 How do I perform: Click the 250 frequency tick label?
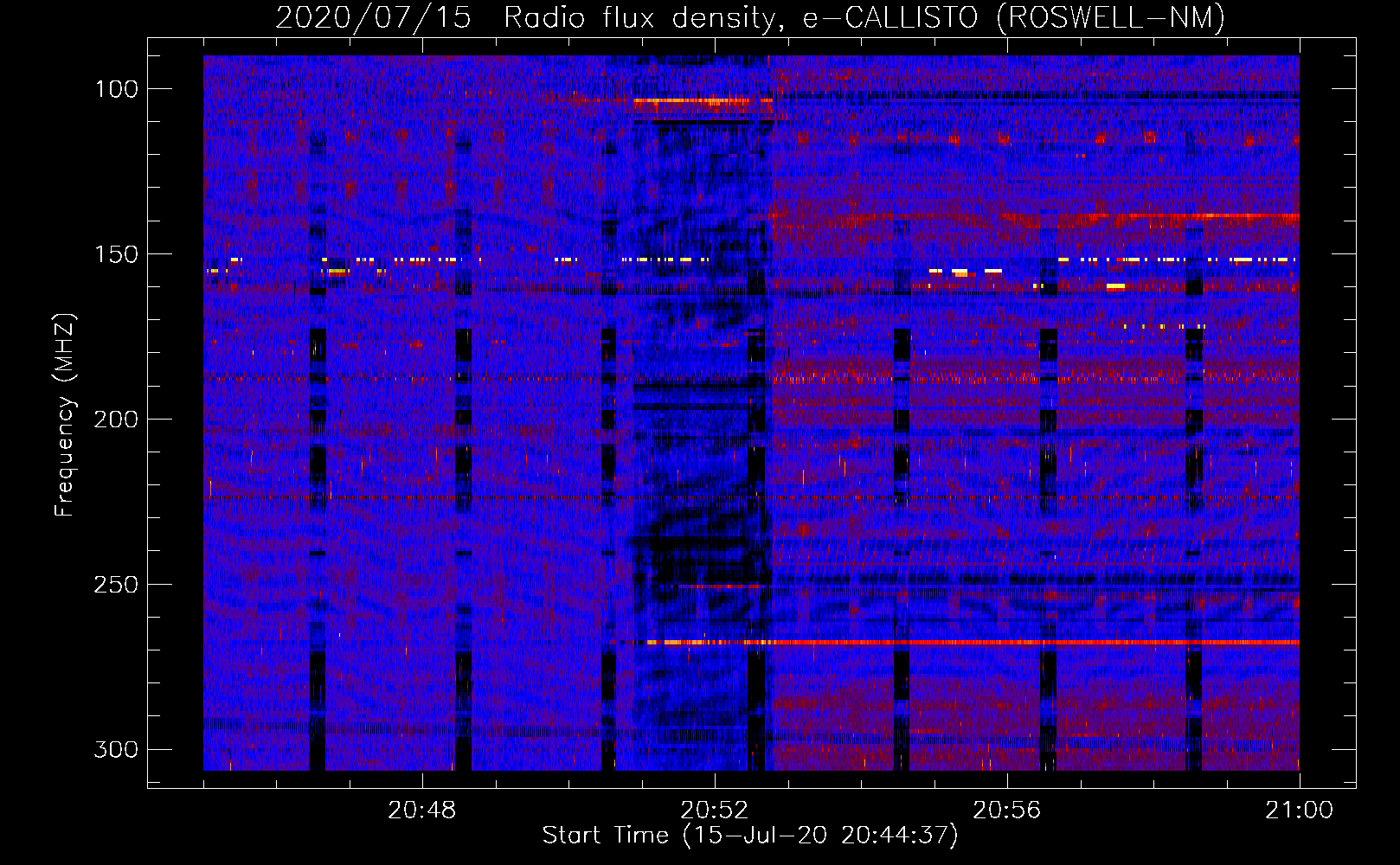(x=115, y=585)
